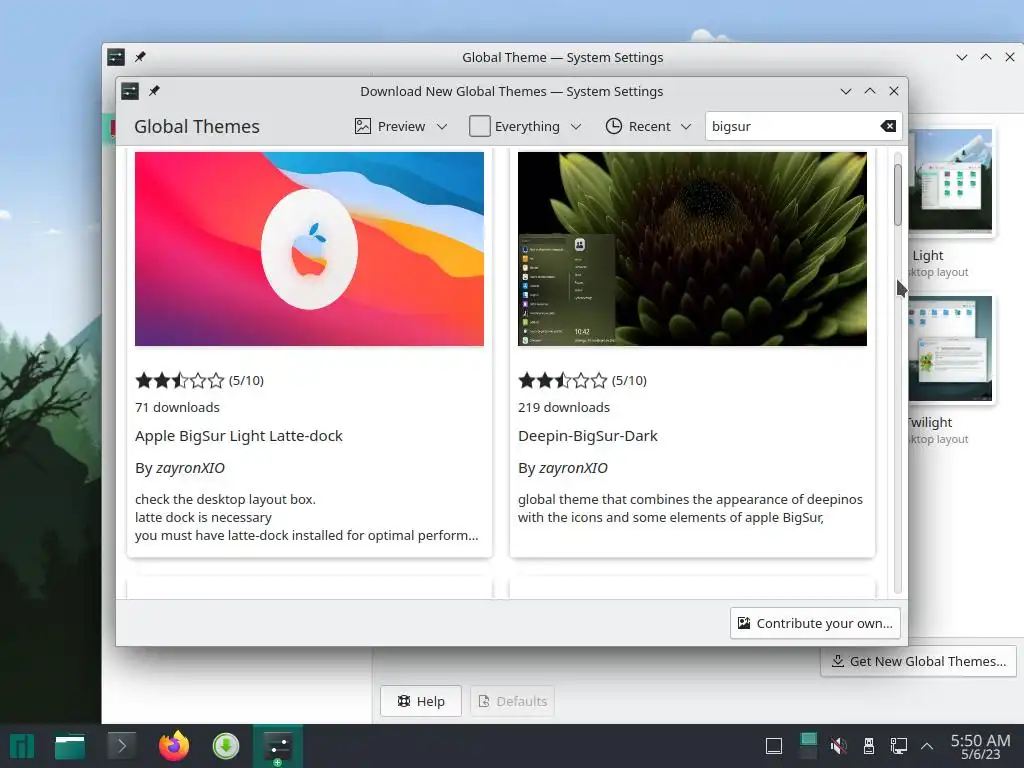Select the Twilight theme thumbnail in background window
This screenshot has width=1024, height=768.
(952, 349)
